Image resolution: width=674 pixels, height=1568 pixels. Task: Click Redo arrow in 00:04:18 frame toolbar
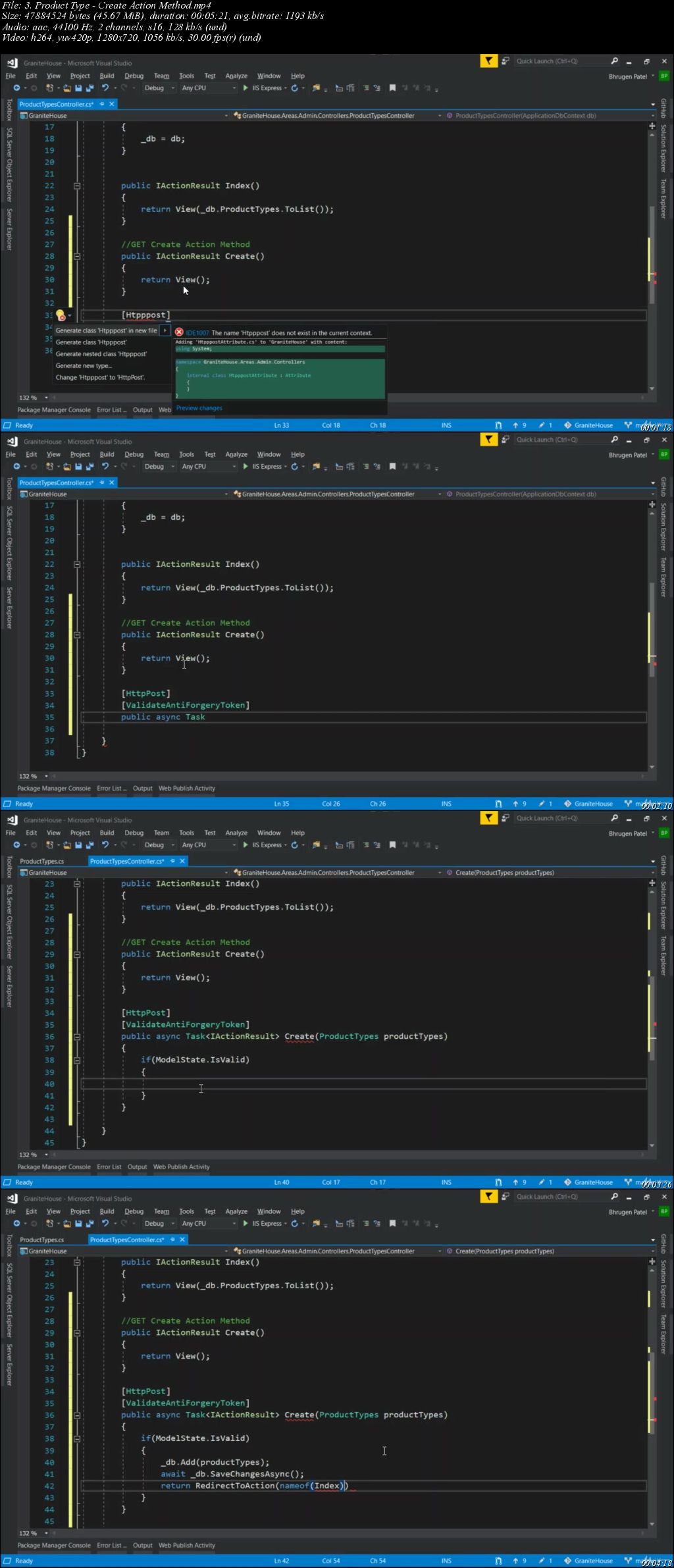pos(124,1224)
